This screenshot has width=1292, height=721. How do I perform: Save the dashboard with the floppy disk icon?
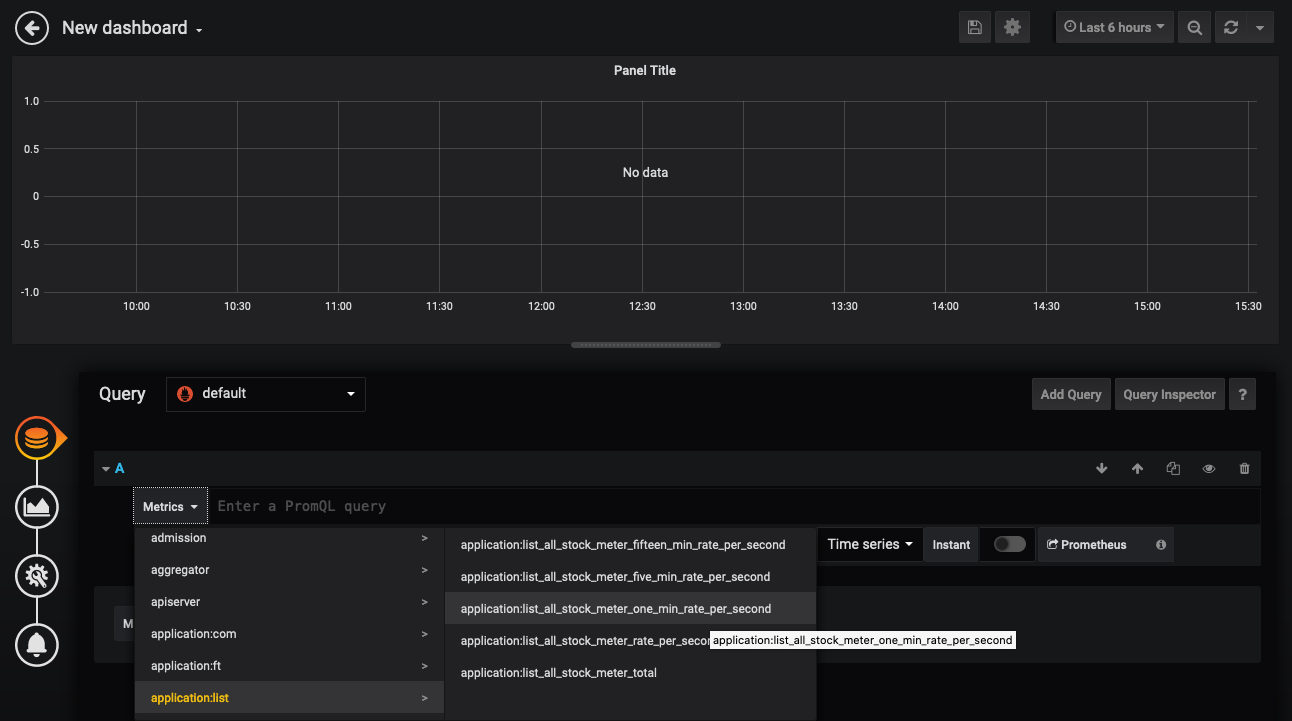(x=973, y=27)
